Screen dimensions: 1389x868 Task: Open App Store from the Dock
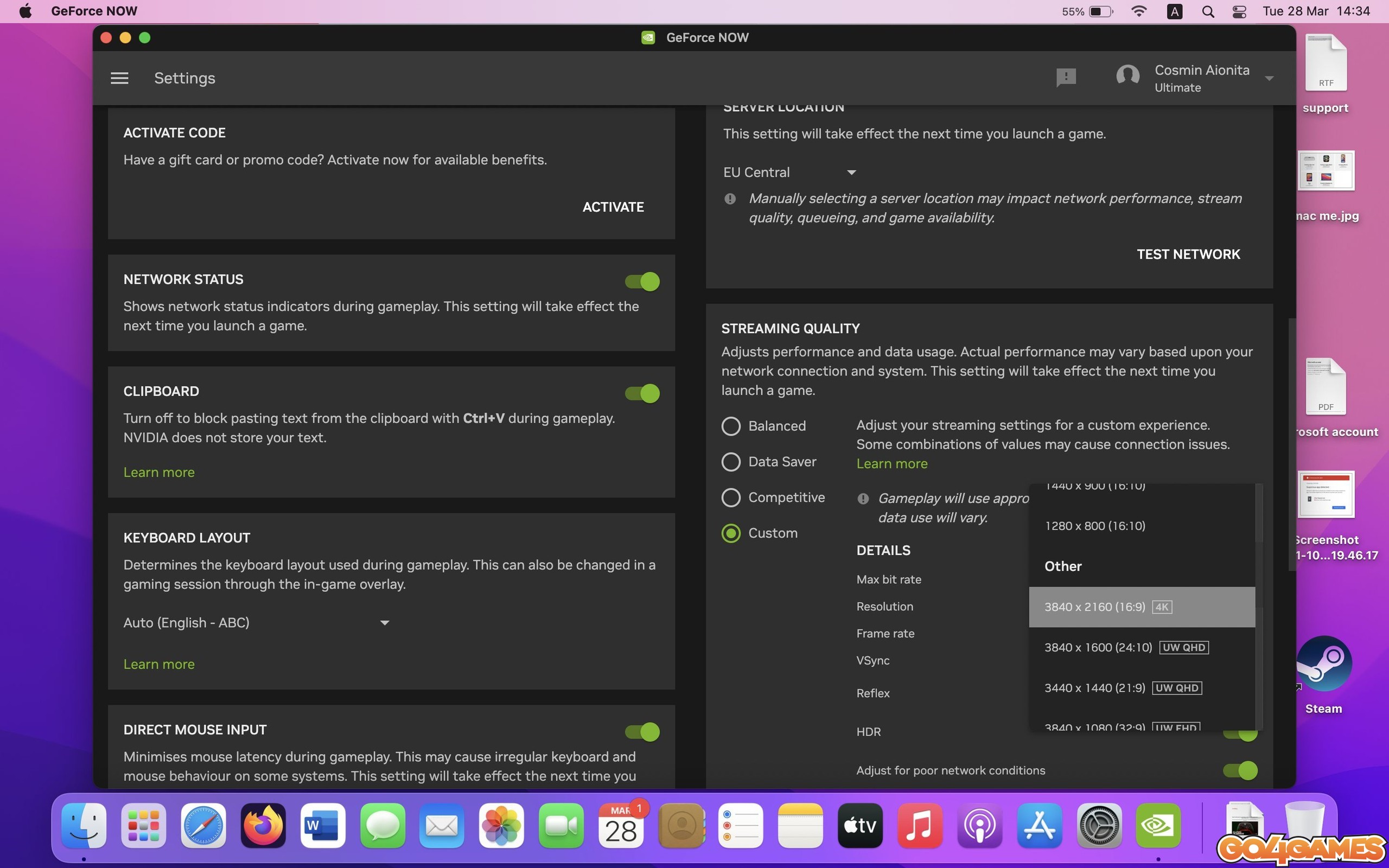click(x=1039, y=826)
